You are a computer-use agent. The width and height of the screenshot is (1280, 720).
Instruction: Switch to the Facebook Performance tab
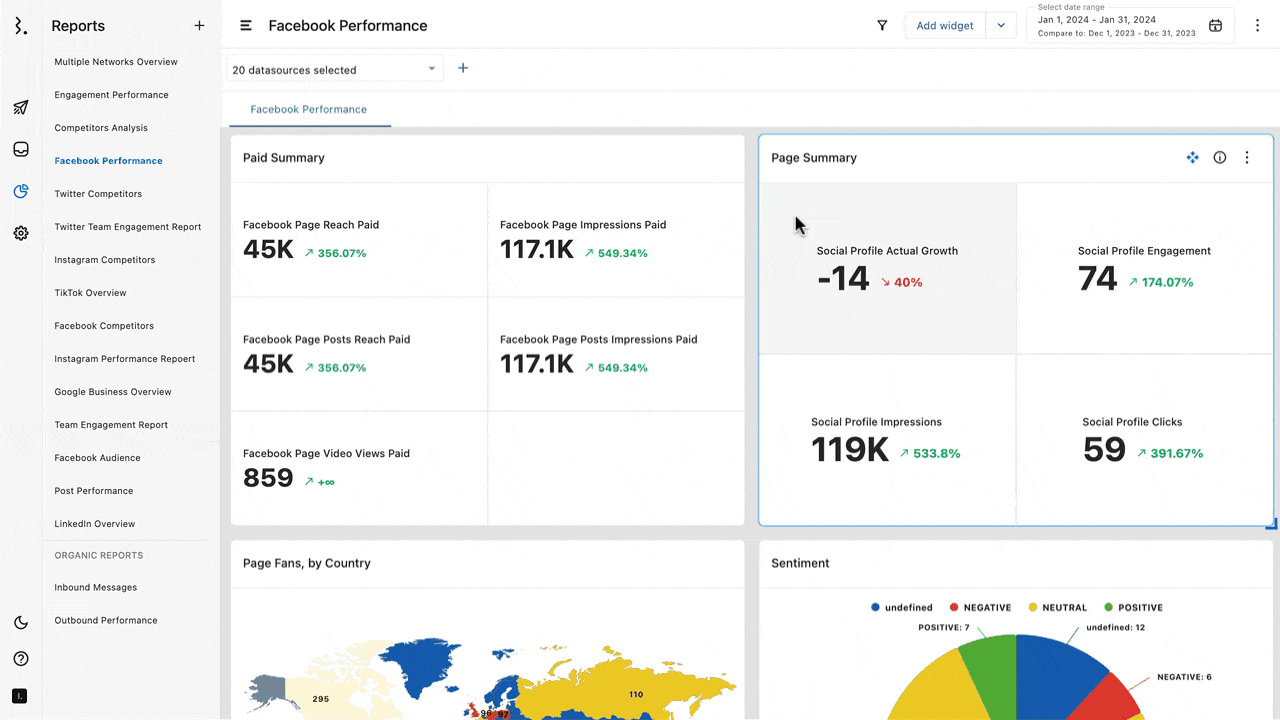coord(308,109)
